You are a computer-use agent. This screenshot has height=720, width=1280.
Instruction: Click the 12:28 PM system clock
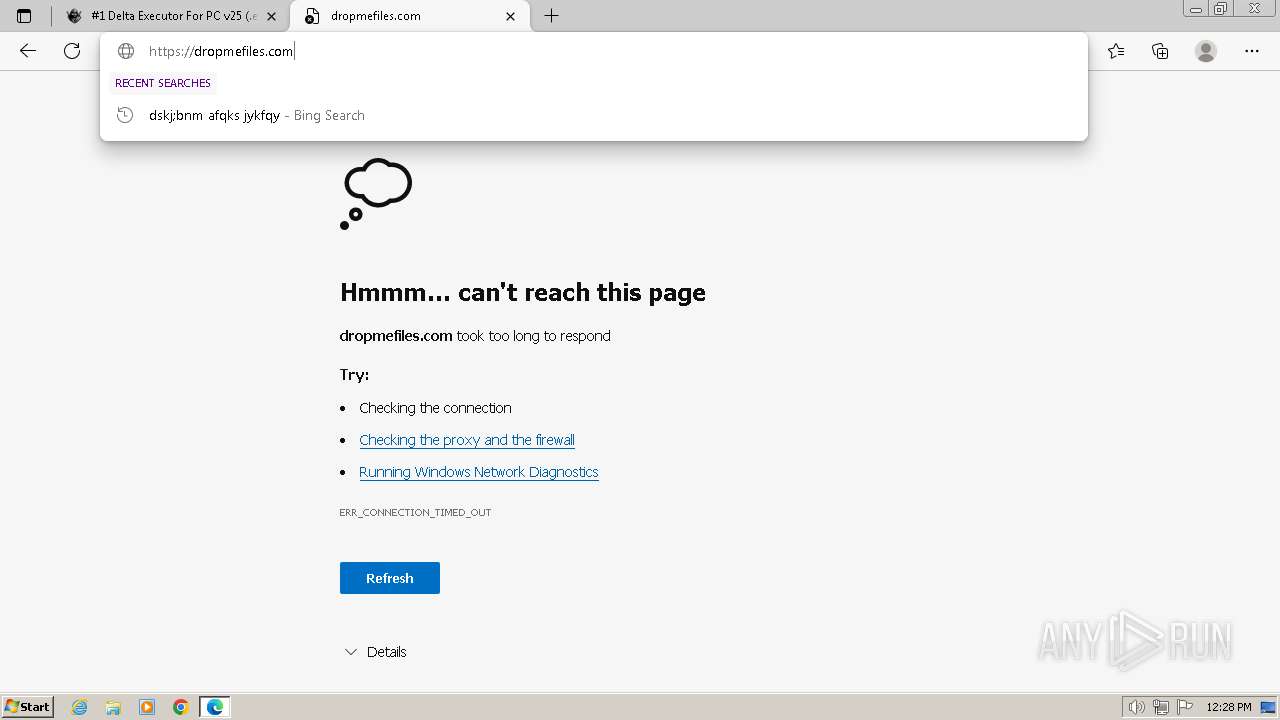pyautogui.click(x=1229, y=707)
